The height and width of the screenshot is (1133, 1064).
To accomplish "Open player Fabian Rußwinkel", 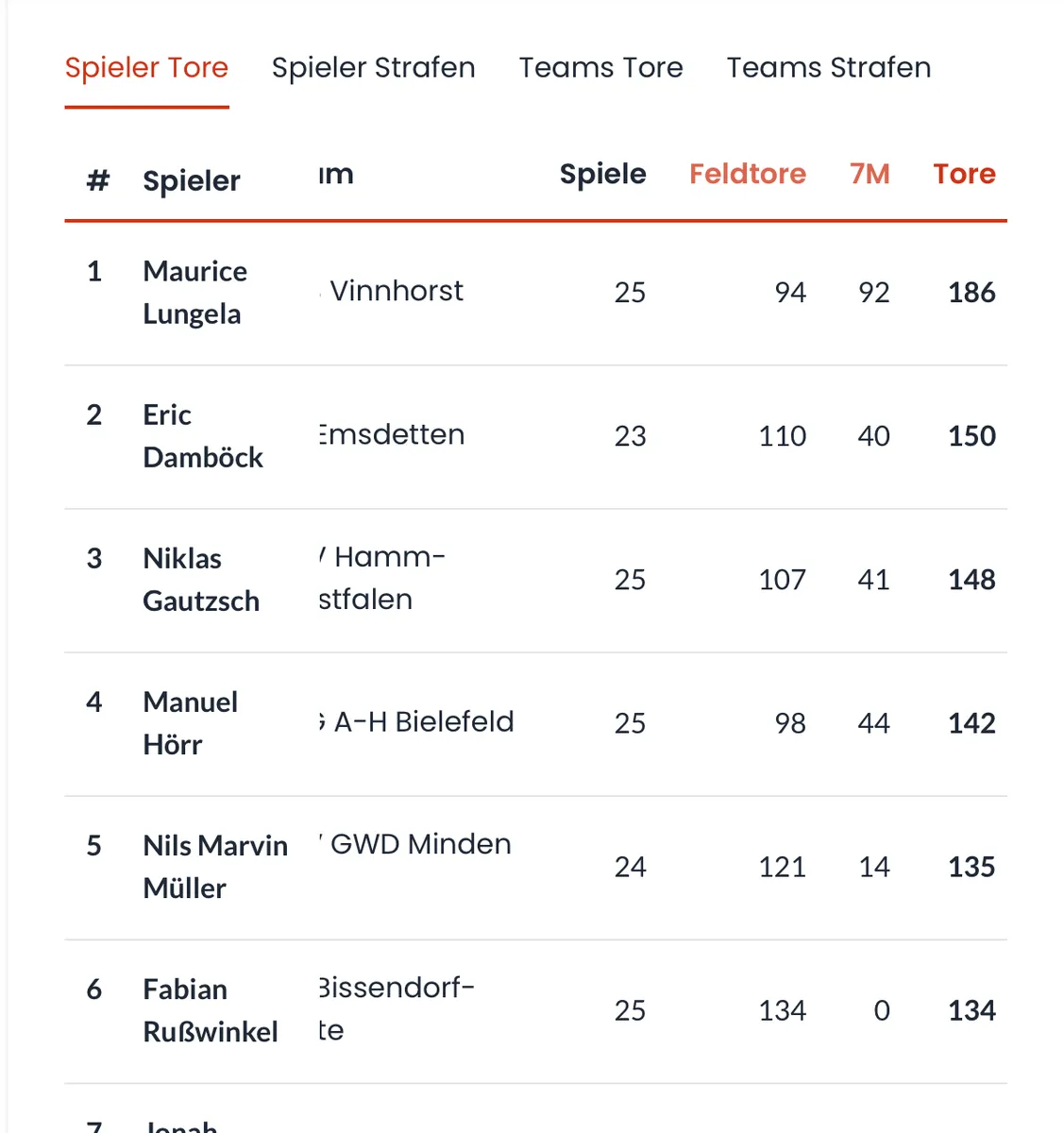I will point(210,1010).
